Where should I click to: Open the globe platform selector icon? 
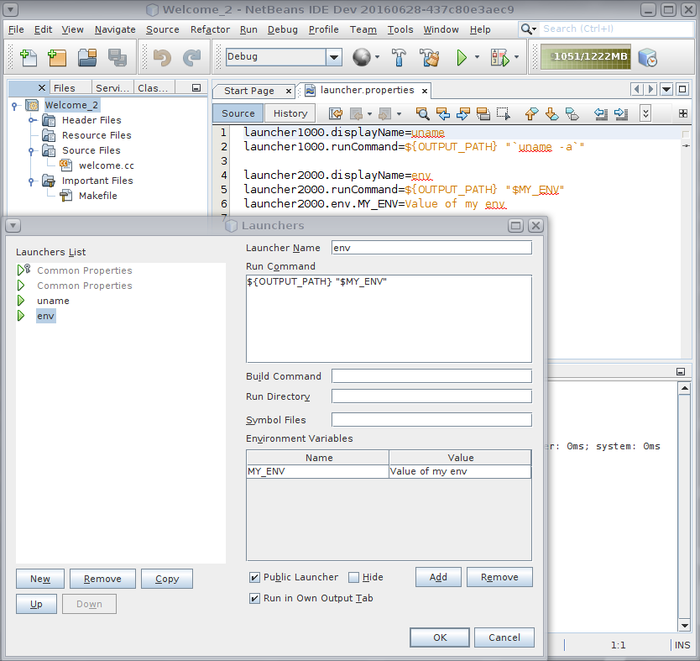[x=361, y=57]
